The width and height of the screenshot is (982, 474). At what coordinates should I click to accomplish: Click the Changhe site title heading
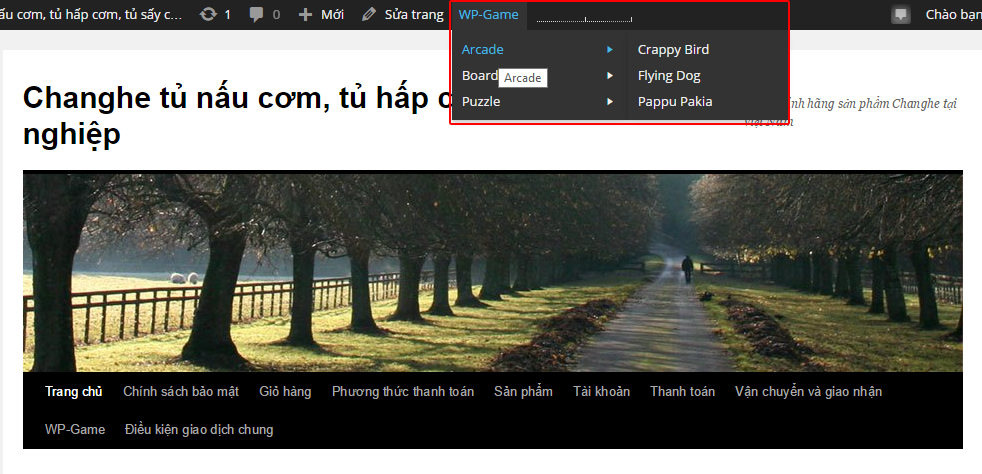coord(237,116)
